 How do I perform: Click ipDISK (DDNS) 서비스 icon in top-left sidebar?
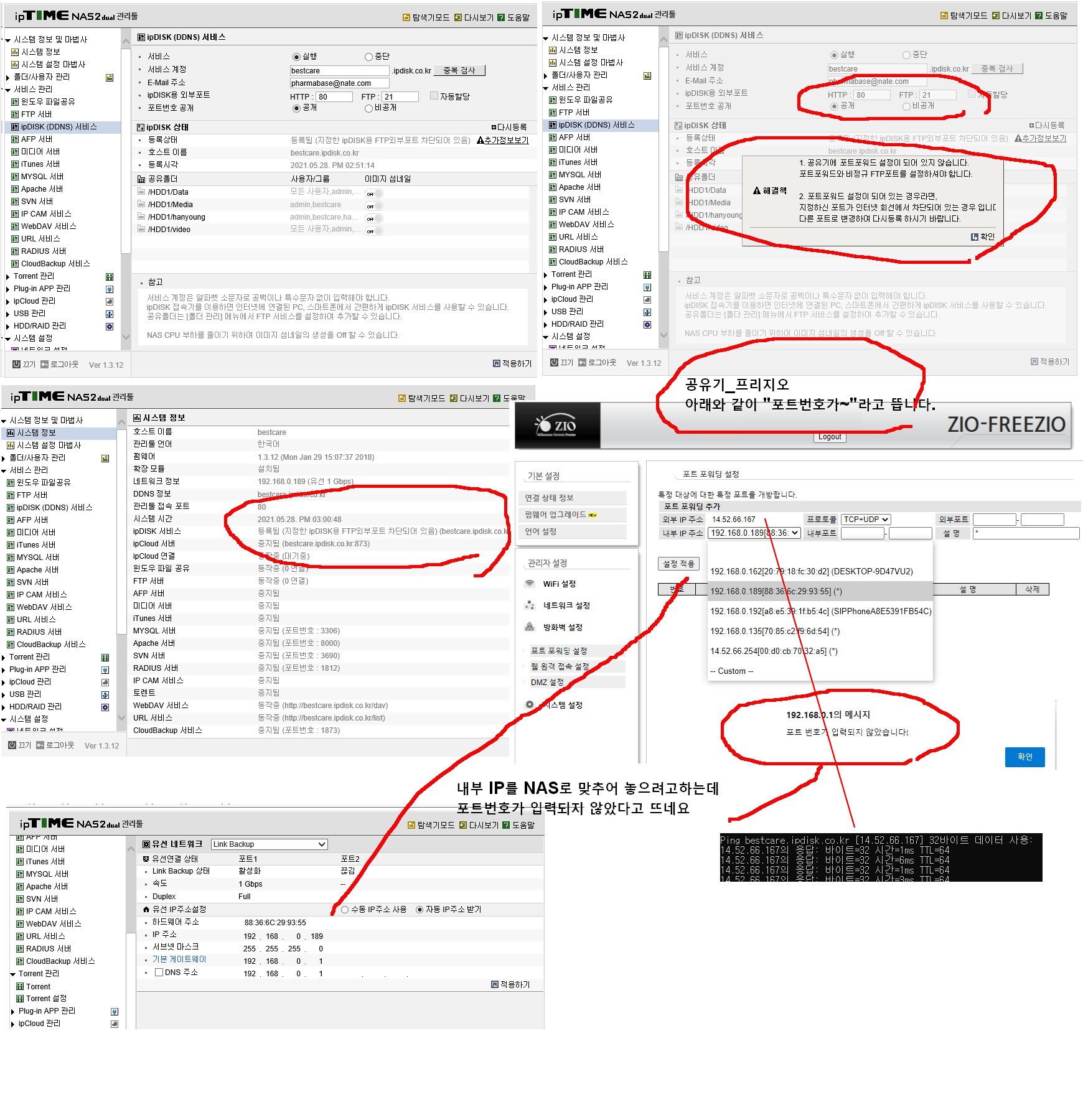pyautogui.click(x=15, y=127)
